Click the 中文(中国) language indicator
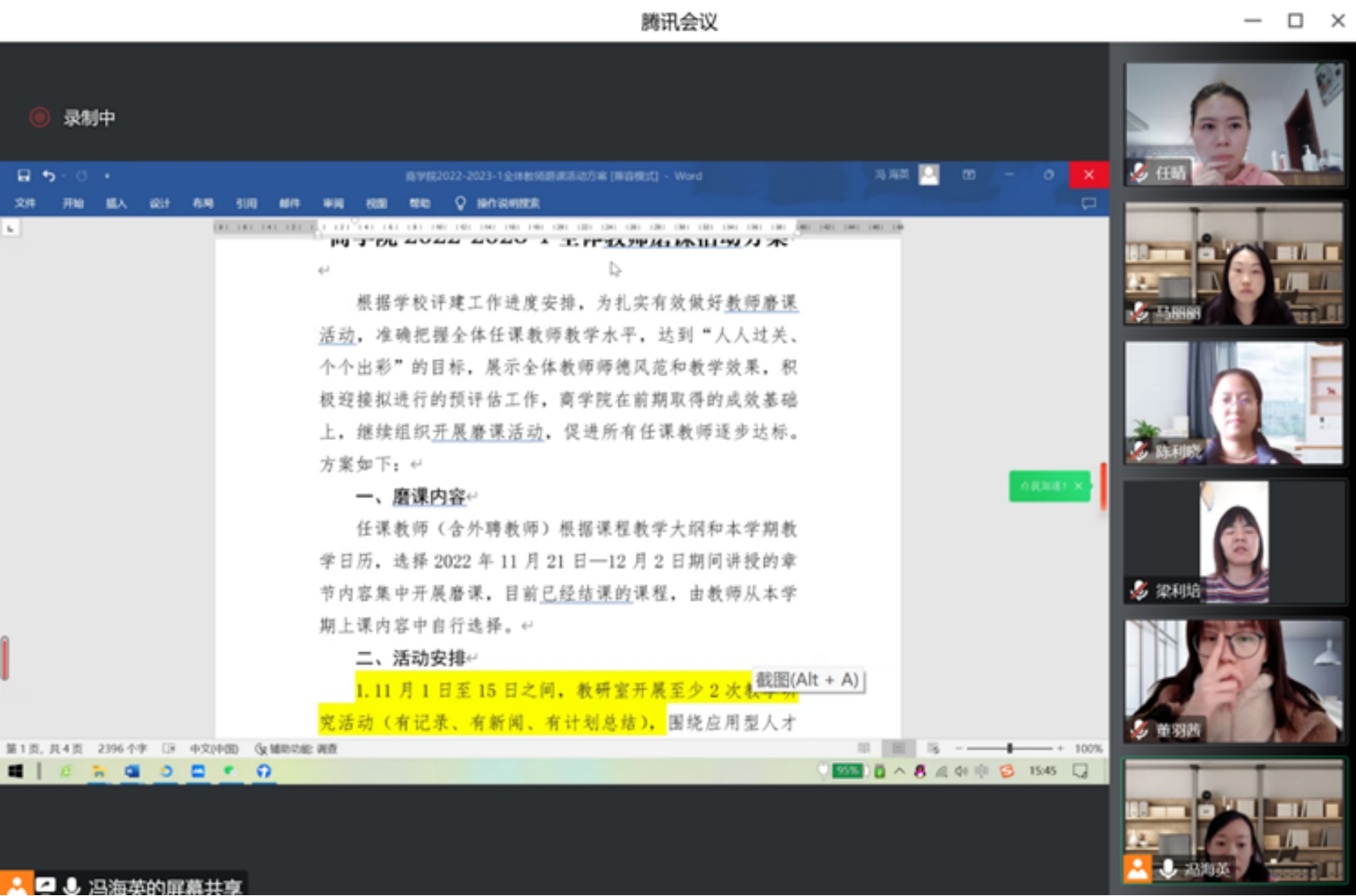This screenshot has width=1356, height=896. click(x=213, y=749)
